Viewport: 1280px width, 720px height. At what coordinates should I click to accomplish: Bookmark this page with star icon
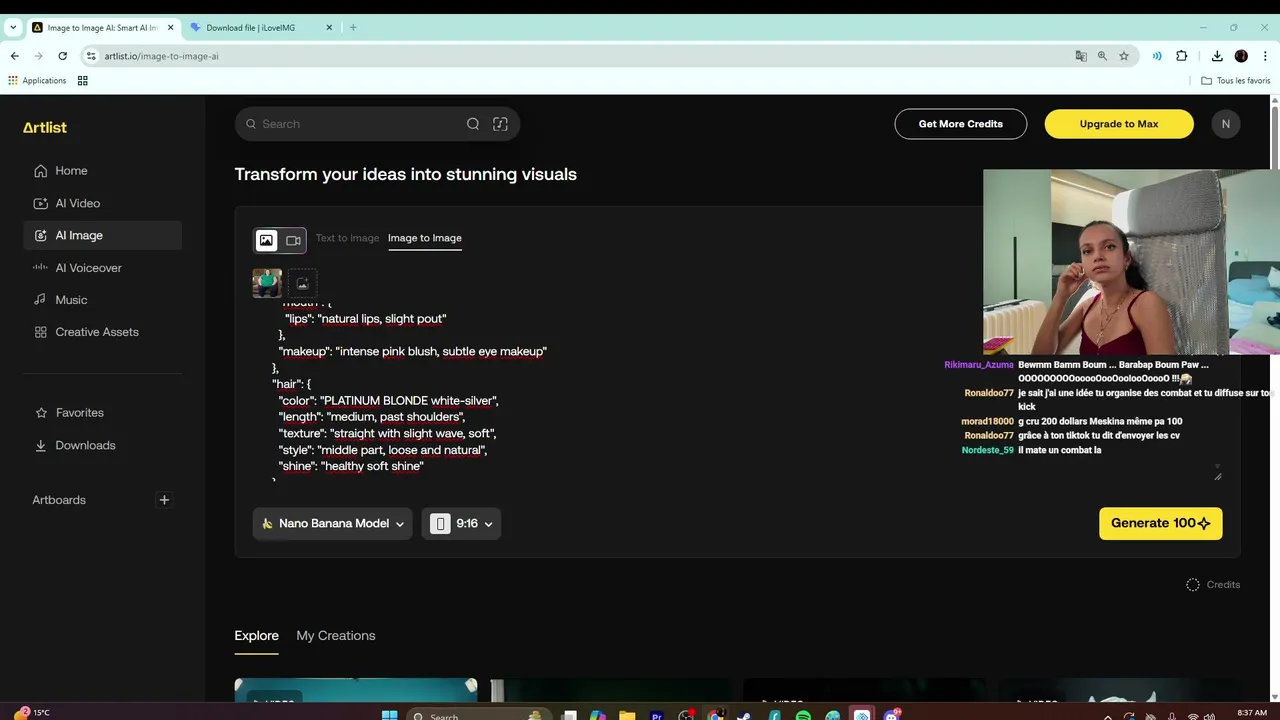click(1124, 56)
